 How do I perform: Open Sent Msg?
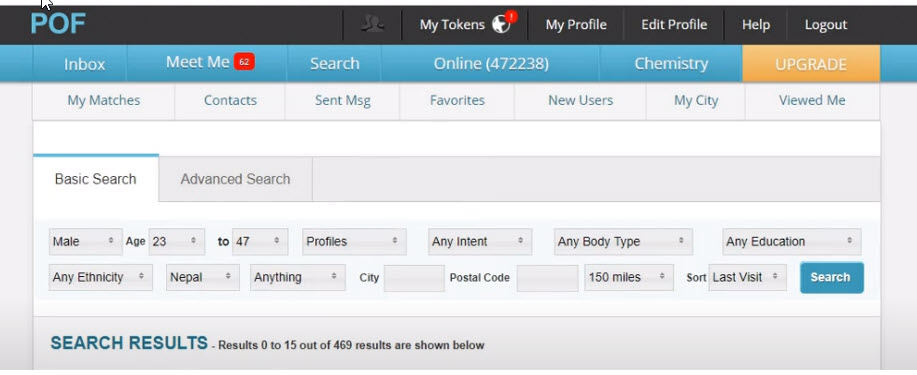tap(342, 101)
